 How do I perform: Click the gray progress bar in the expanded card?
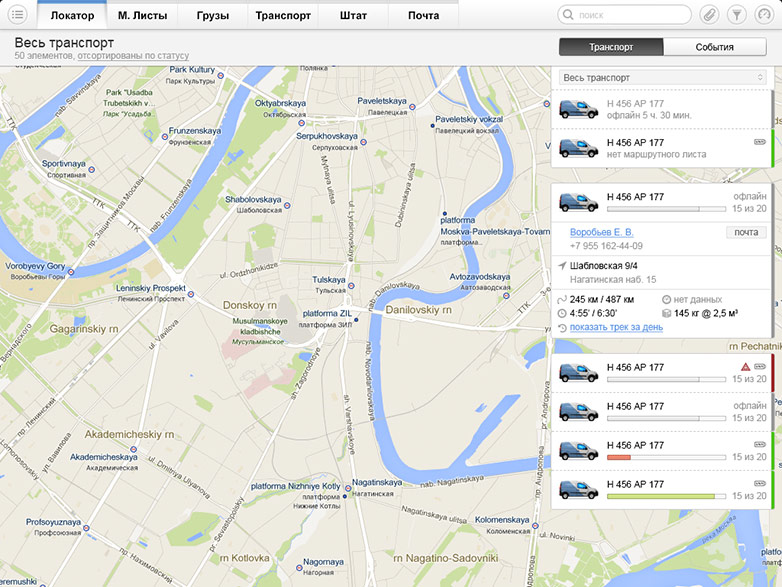tap(666, 209)
